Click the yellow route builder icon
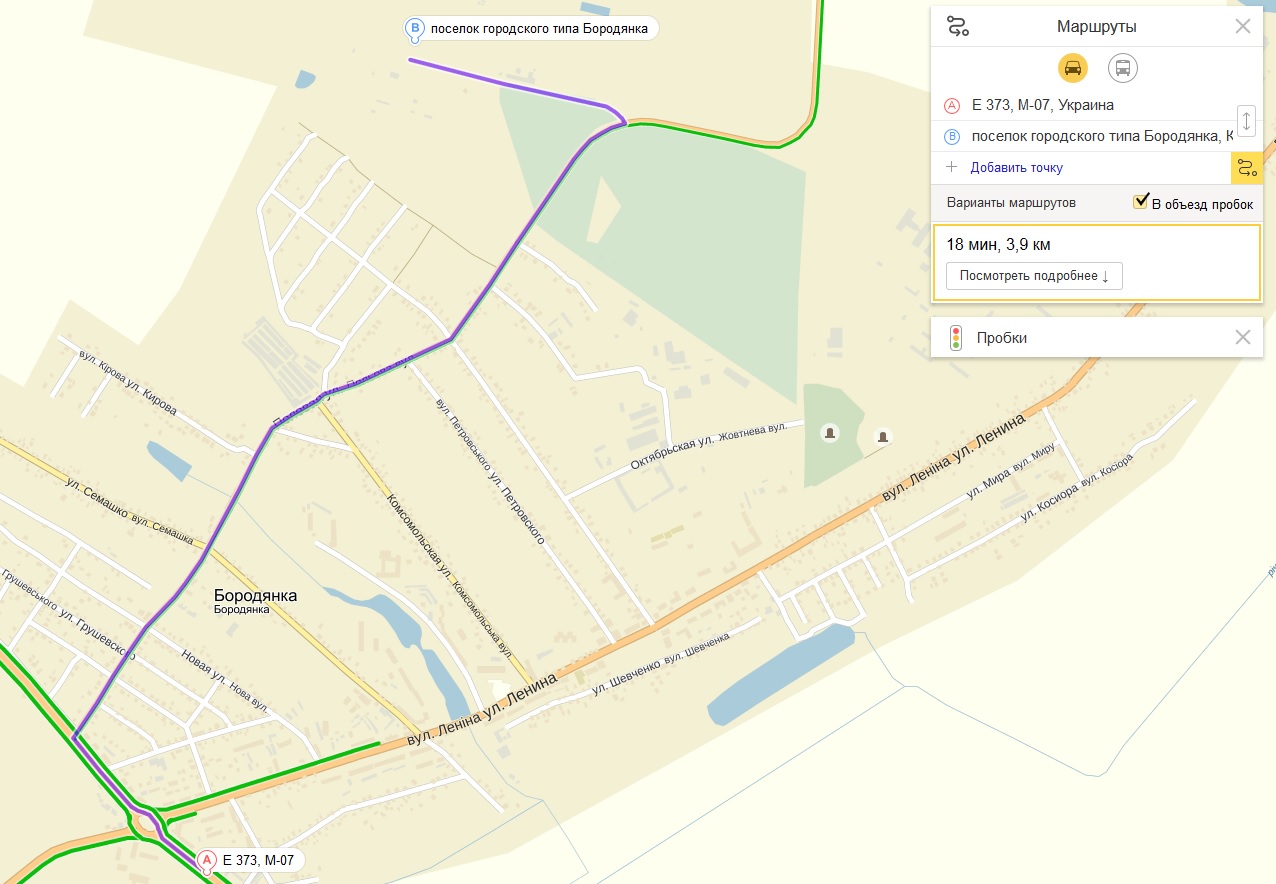 pyautogui.click(x=1246, y=168)
